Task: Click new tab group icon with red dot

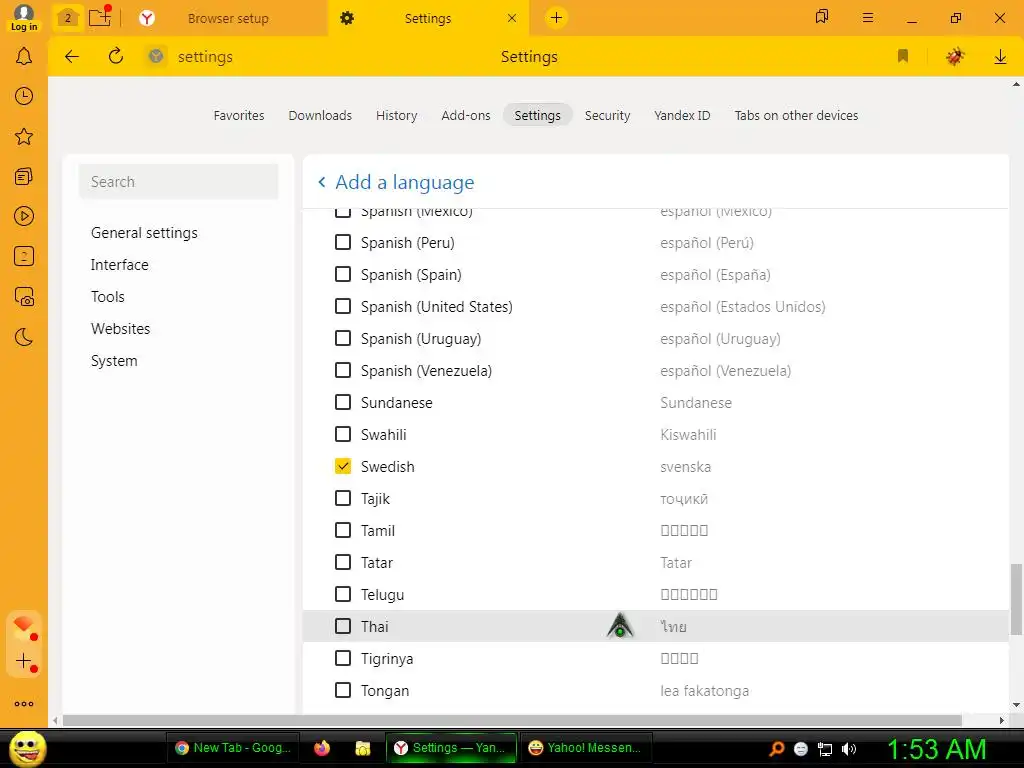Action: coord(100,16)
